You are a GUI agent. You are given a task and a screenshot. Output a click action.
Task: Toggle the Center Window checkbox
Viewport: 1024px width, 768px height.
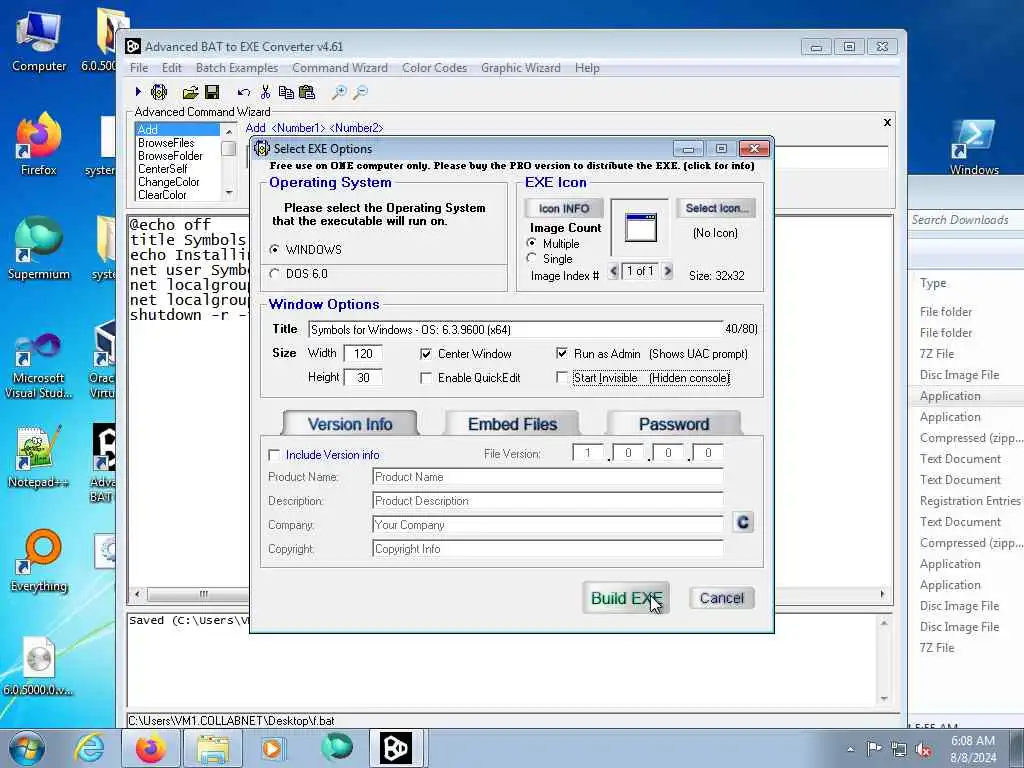[426, 353]
